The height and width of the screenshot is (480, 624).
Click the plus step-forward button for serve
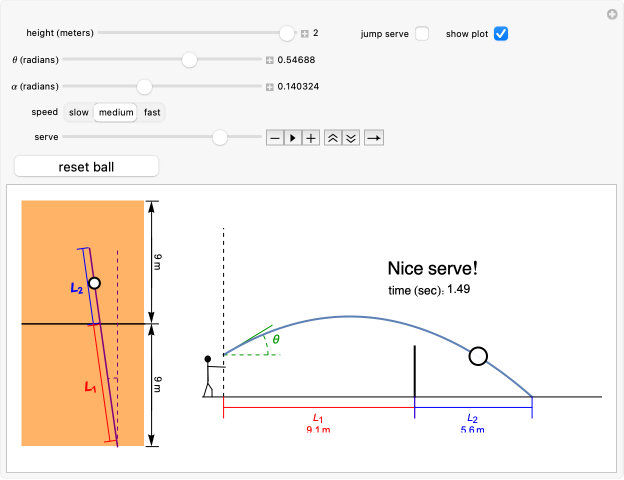tap(311, 138)
